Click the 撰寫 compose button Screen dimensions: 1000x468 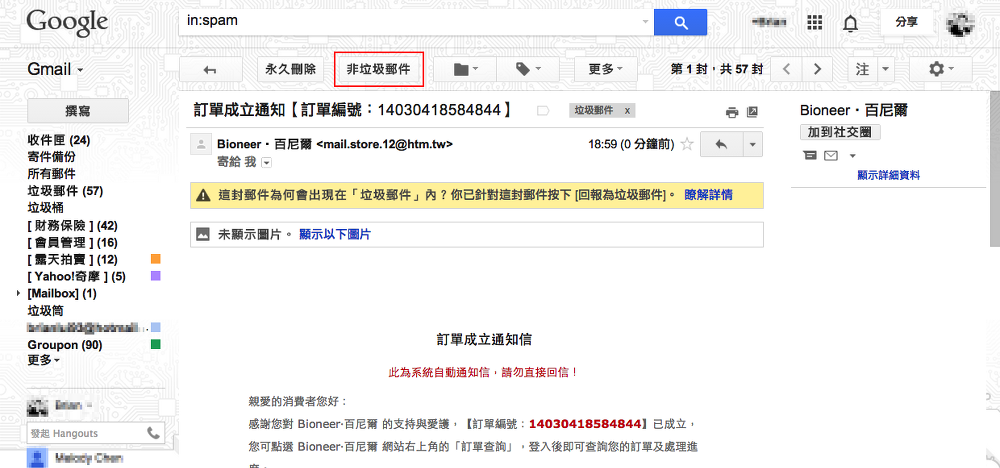pos(78,111)
